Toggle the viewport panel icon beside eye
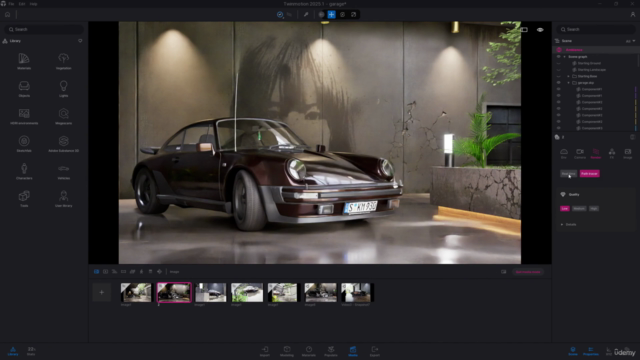This screenshot has height=360, width=640. tap(524, 30)
